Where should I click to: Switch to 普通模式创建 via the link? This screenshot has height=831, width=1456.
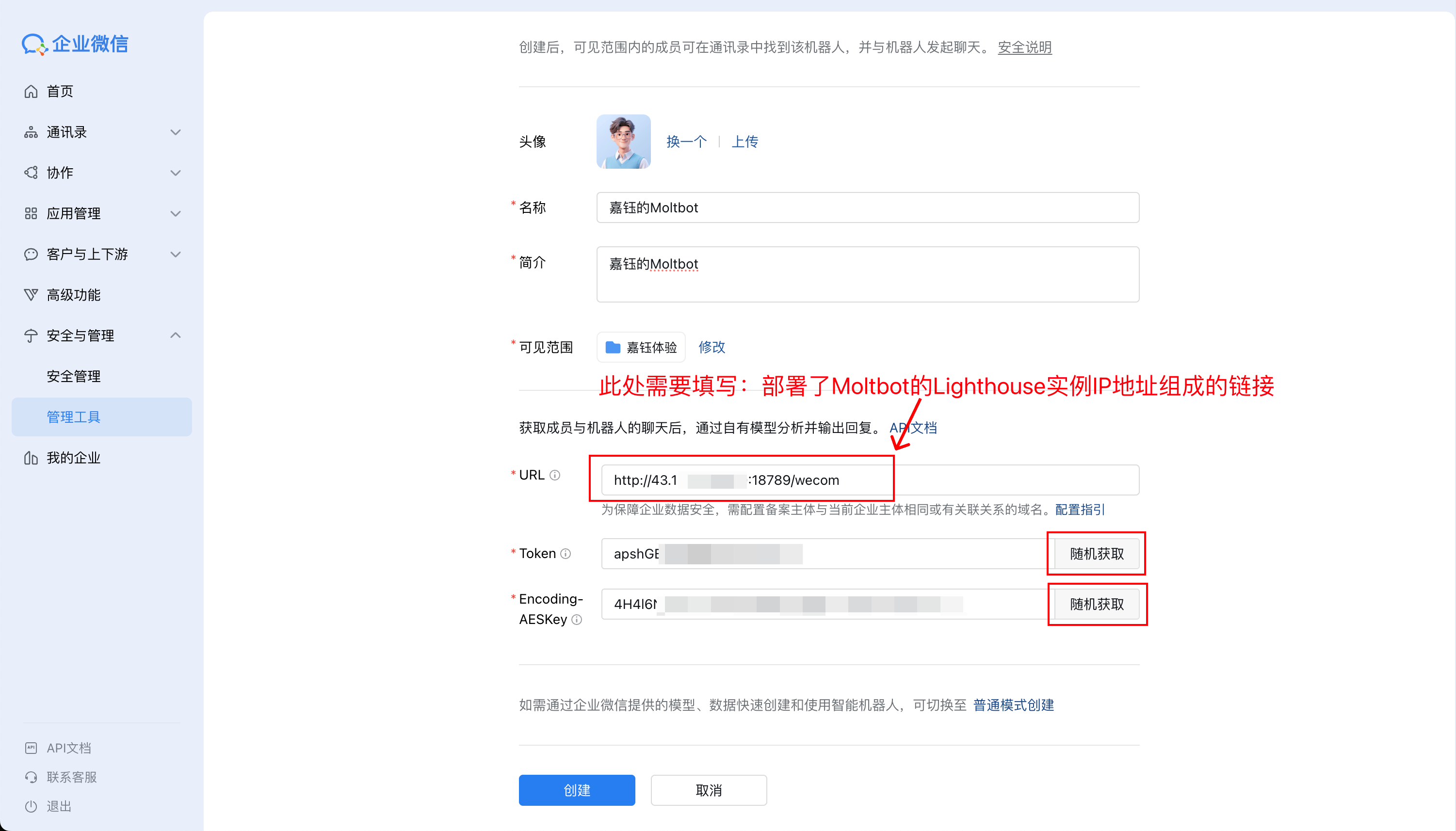tap(1013, 705)
